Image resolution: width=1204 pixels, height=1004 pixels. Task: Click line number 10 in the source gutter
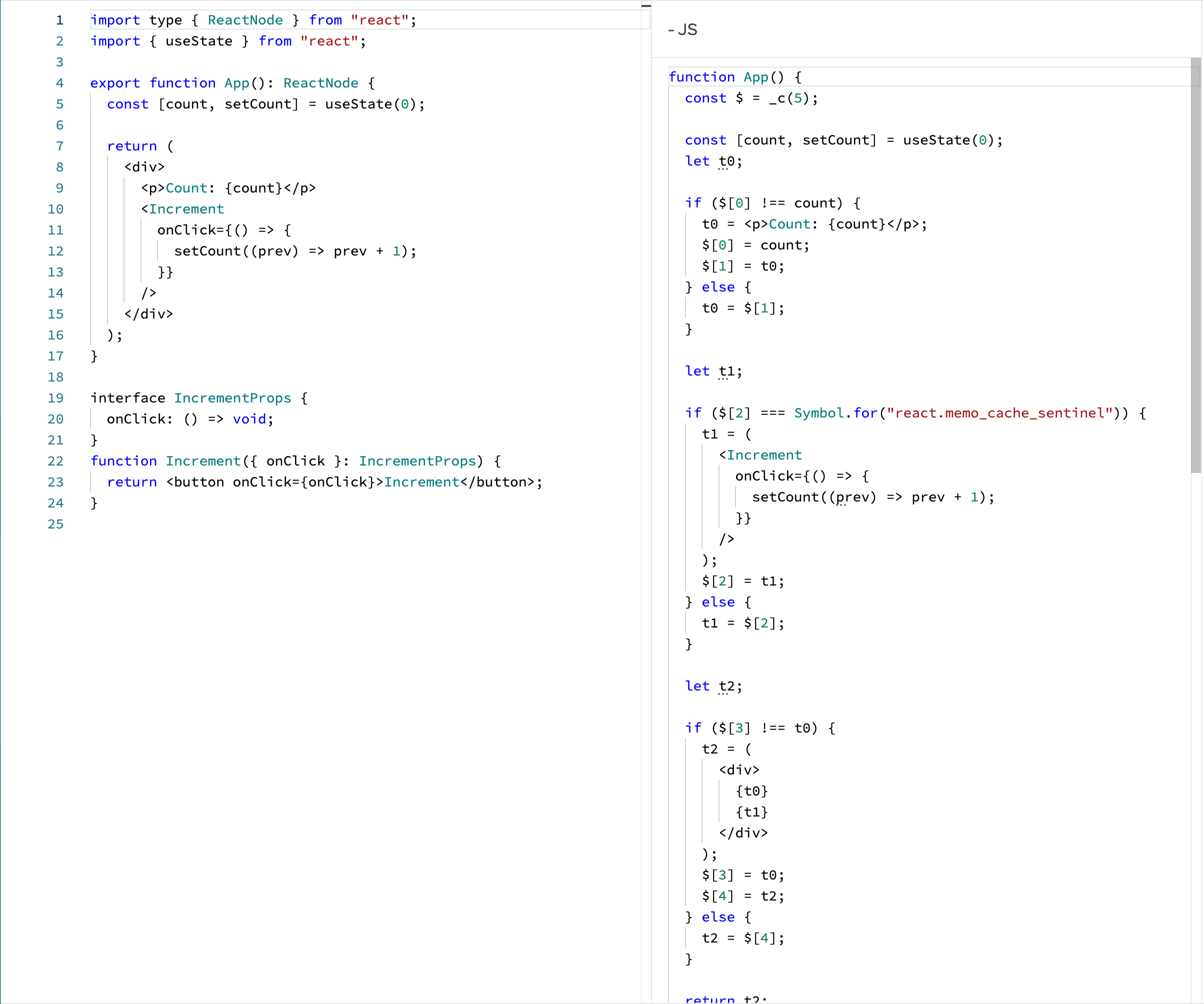[x=55, y=209]
